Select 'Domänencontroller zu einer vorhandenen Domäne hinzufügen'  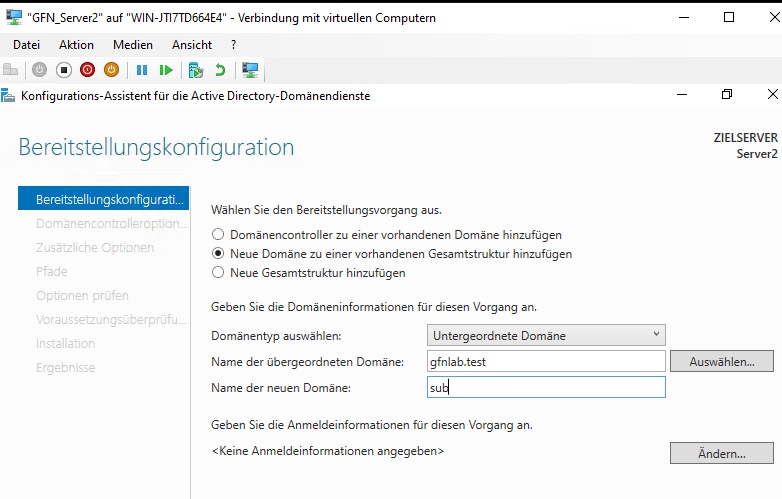tap(217, 234)
